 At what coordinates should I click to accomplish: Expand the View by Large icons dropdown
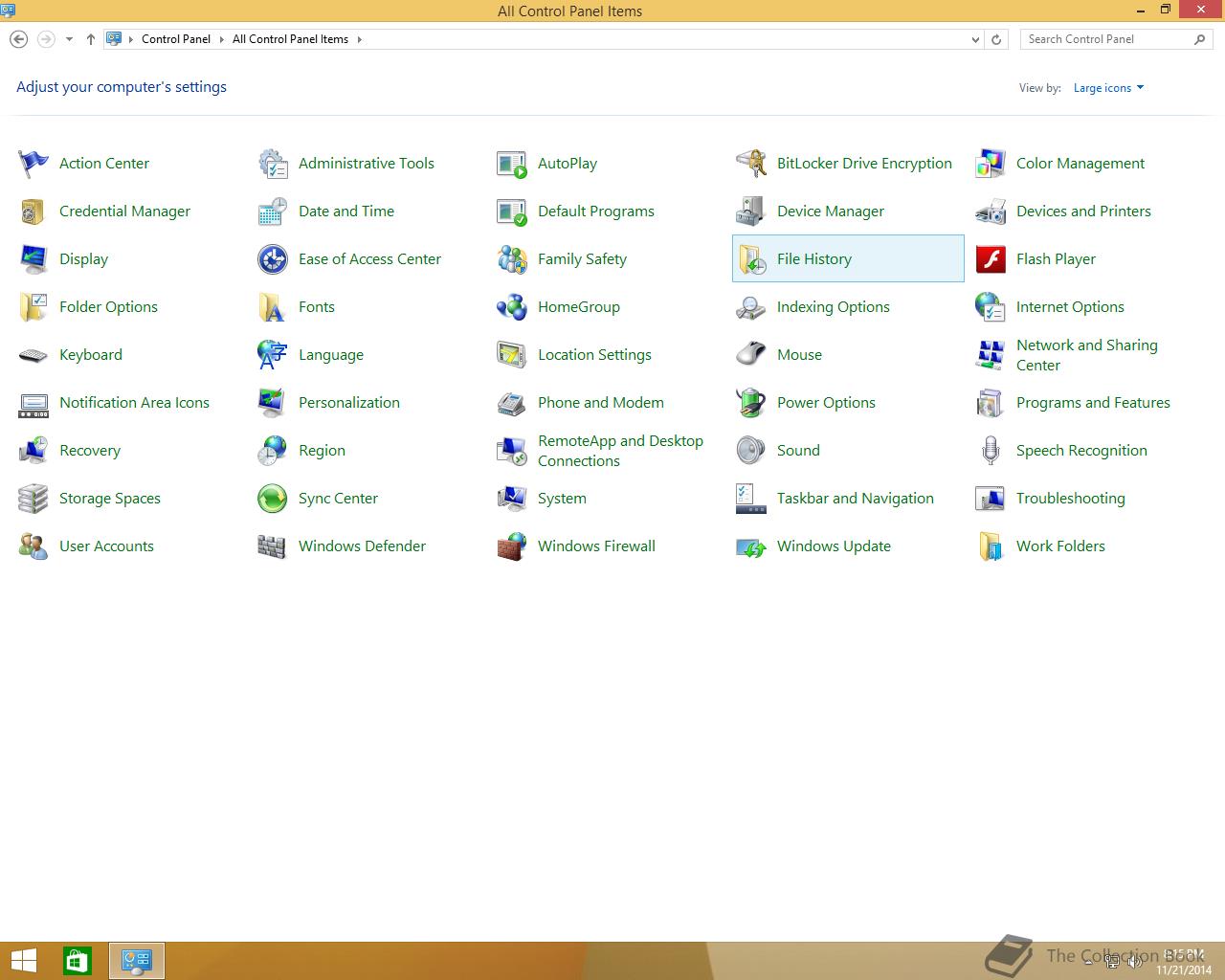pos(1108,88)
